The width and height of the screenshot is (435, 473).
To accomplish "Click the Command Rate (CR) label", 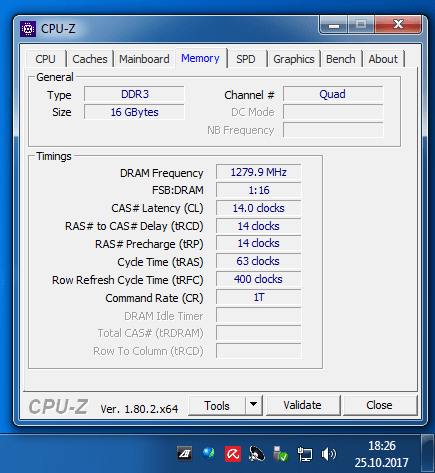I will click(154, 298).
